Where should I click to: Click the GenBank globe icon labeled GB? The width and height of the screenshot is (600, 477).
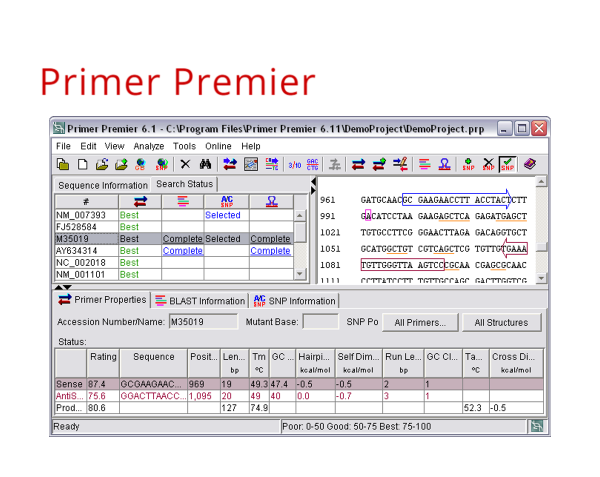[140, 164]
